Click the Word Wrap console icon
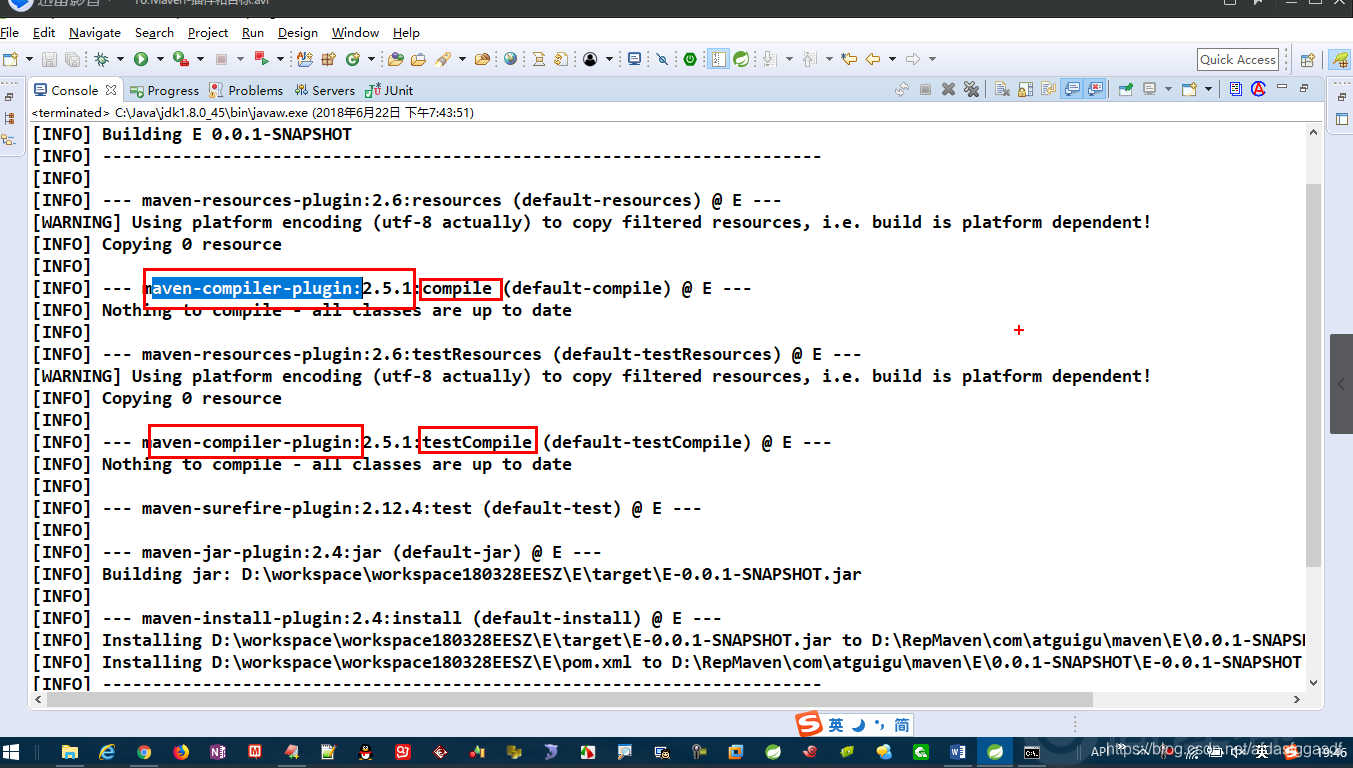The height and width of the screenshot is (768, 1353). click(x=1048, y=89)
